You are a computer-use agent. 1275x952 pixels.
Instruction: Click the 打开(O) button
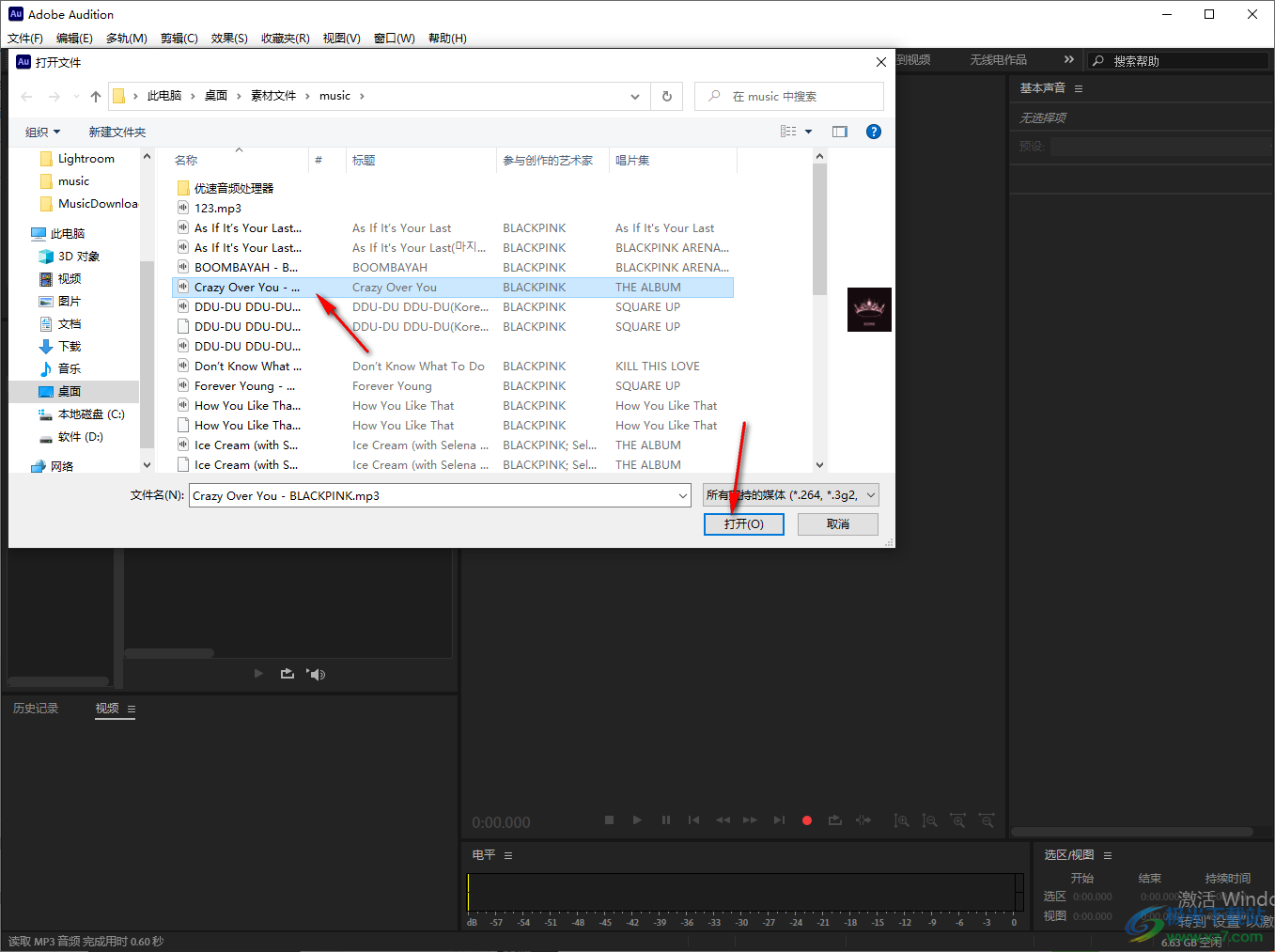pos(744,524)
